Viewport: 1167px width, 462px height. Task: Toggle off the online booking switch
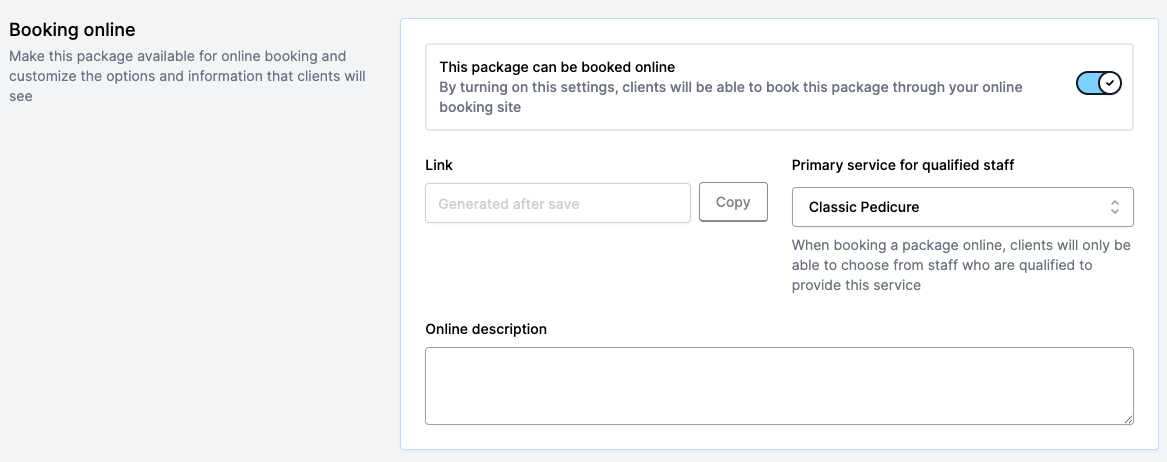click(1098, 84)
